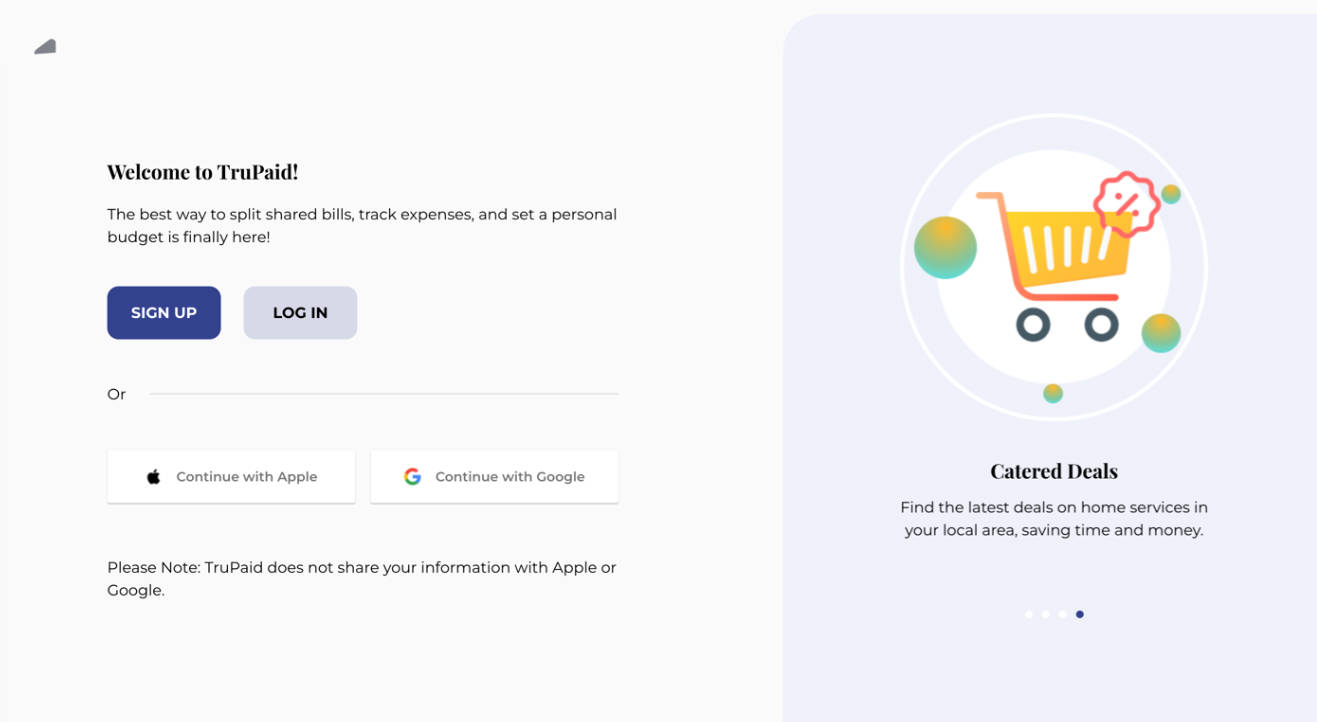Click the green gradient circle beside the cart

click(x=944, y=245)
